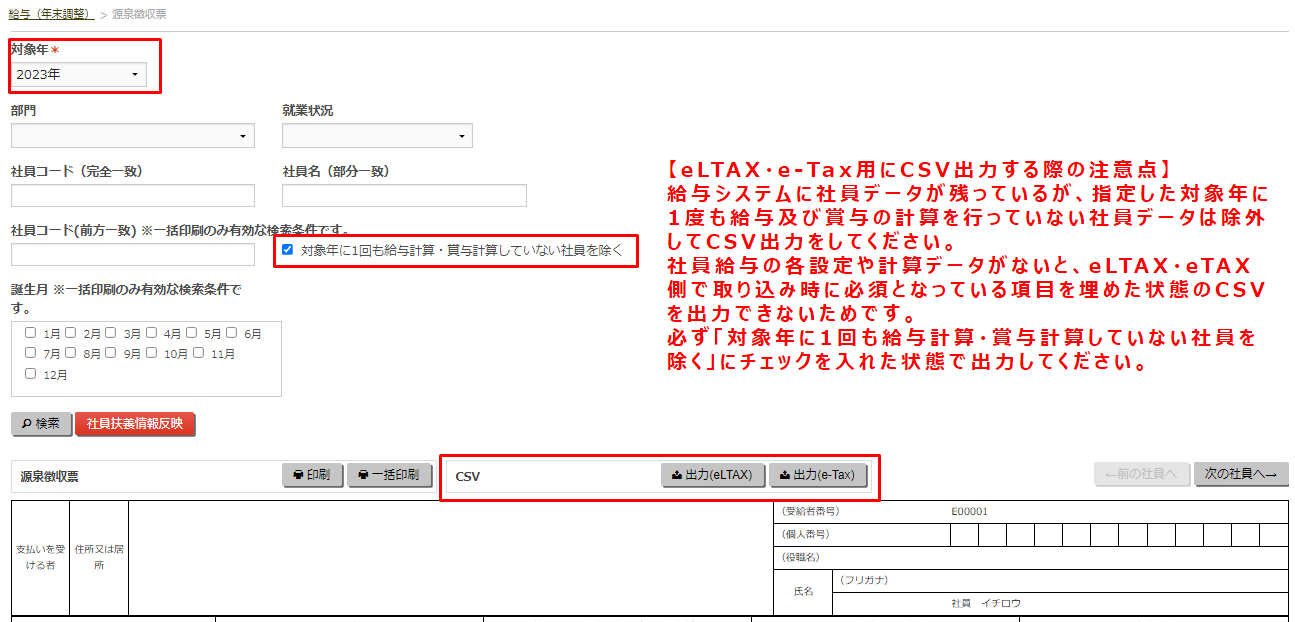Export CSV with 出力(e-Tax) button

(x=817, y=475)
